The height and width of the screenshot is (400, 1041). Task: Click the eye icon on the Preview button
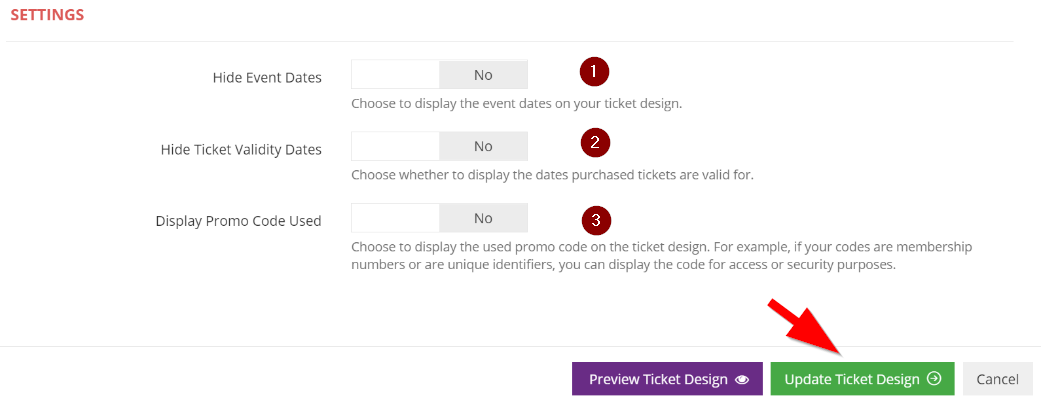coord(742,380)
